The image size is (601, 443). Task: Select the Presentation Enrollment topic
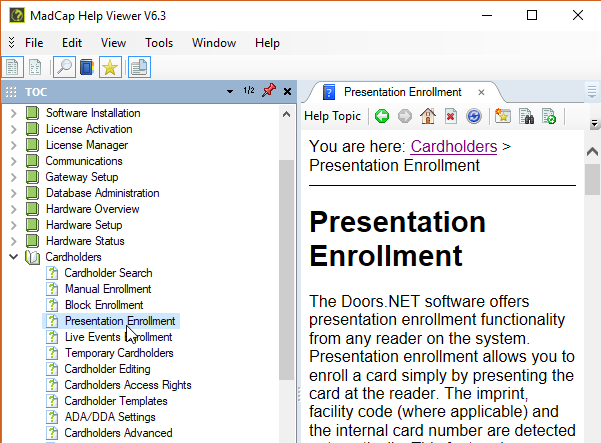(x=120, y=321)
